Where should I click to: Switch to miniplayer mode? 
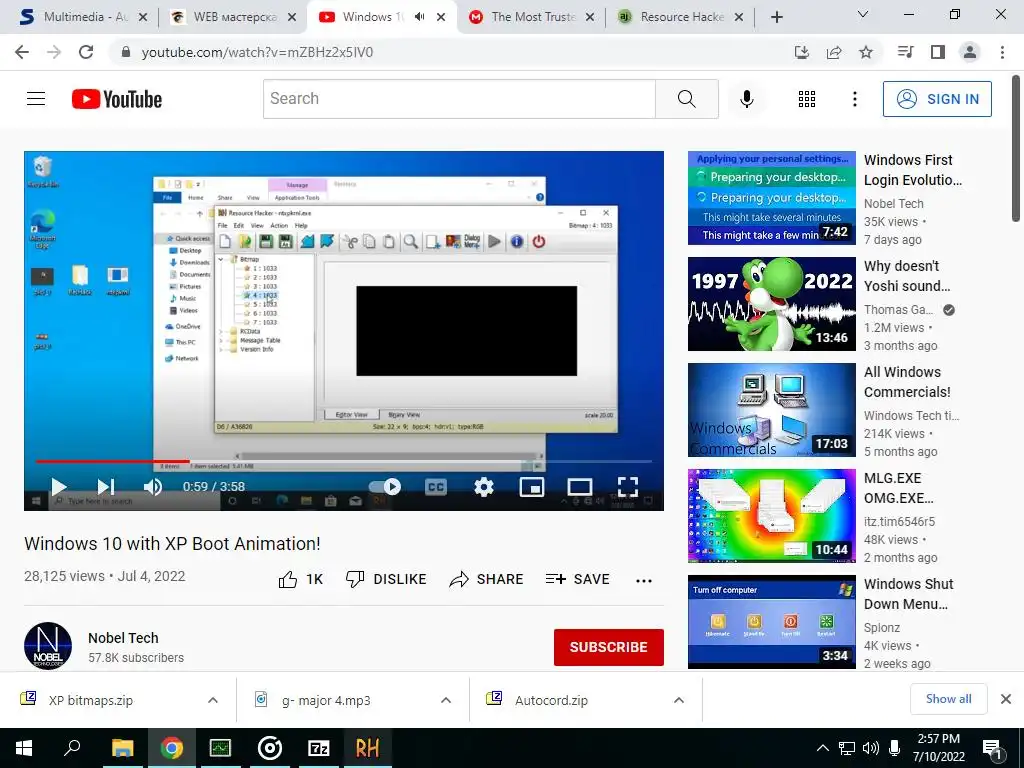pos(532,487)
